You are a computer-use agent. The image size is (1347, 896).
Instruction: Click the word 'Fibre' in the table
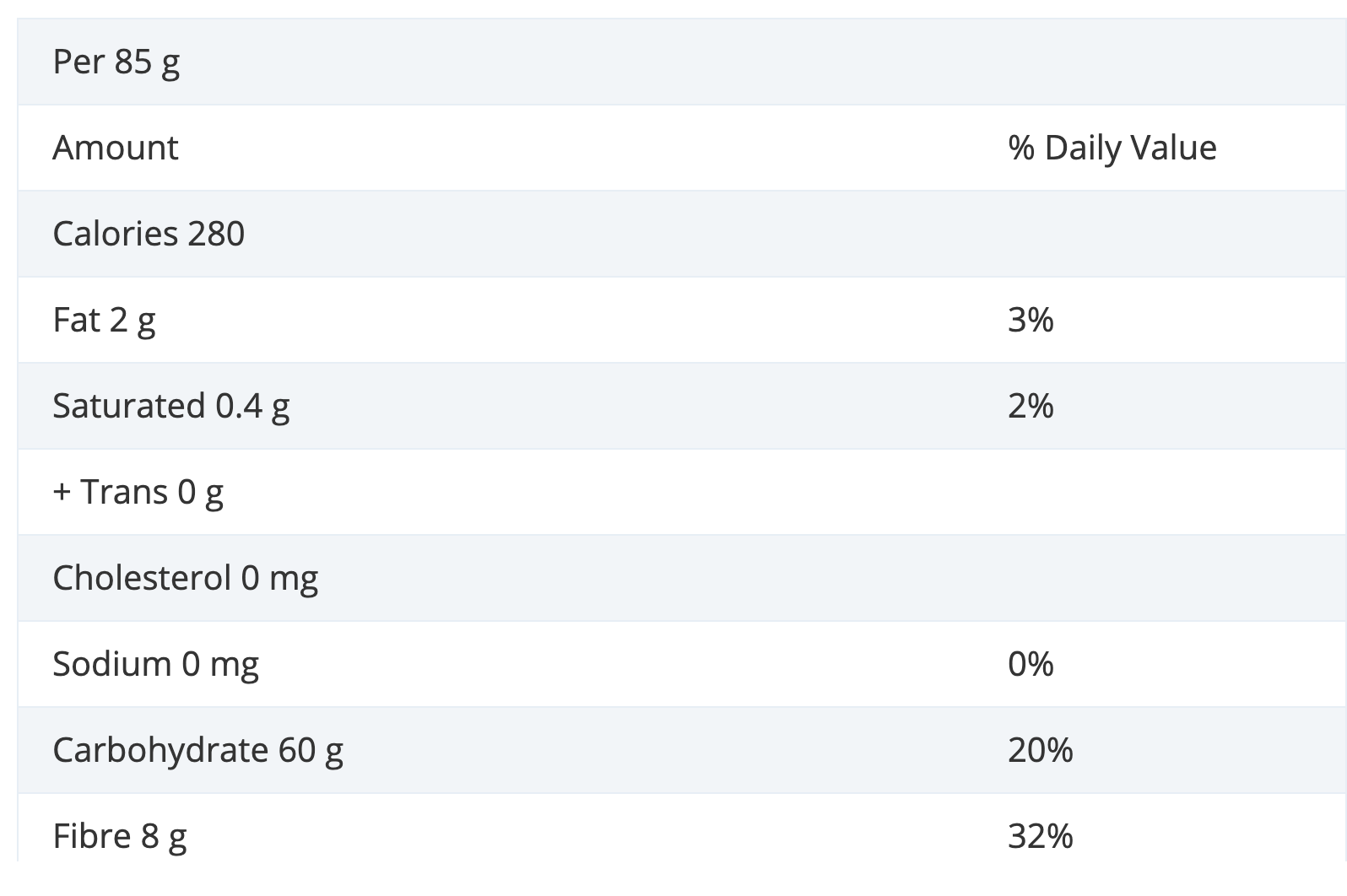point(92,837)
